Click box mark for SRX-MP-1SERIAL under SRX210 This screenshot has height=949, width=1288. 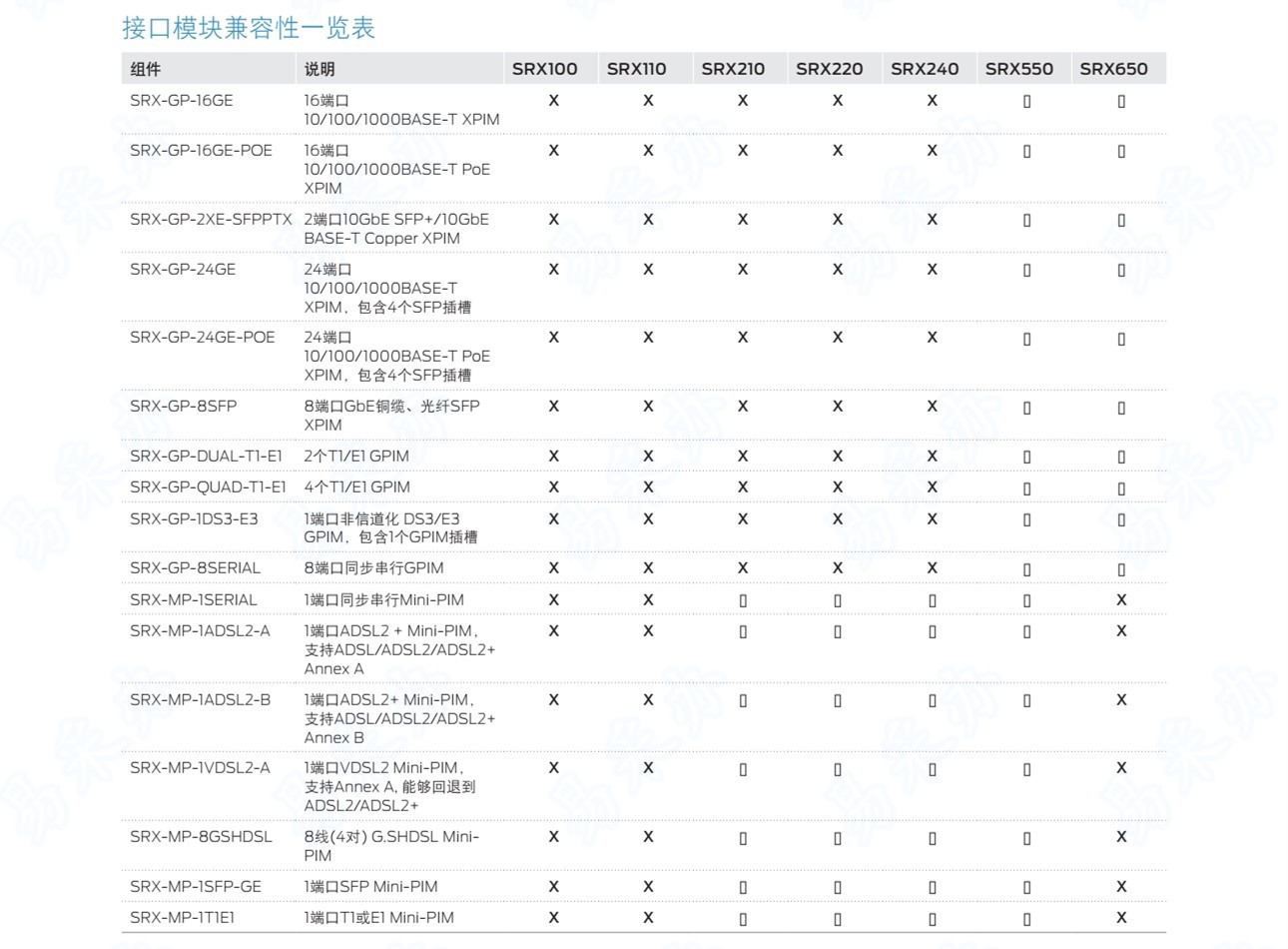click(743, 601)
